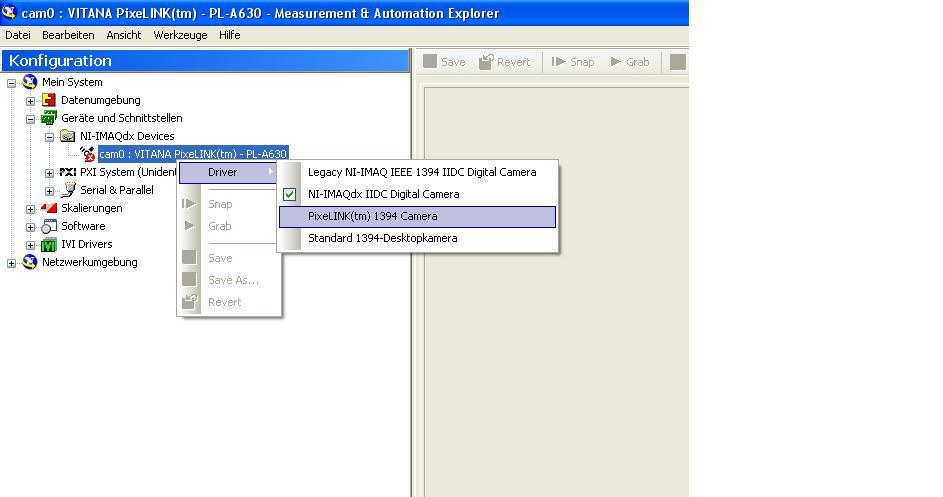Image resolution: width=943 pixels, height=497 pixels.
Task: Select the cam0 VITANA PixeLINK tree item
Action: point(193,154)
